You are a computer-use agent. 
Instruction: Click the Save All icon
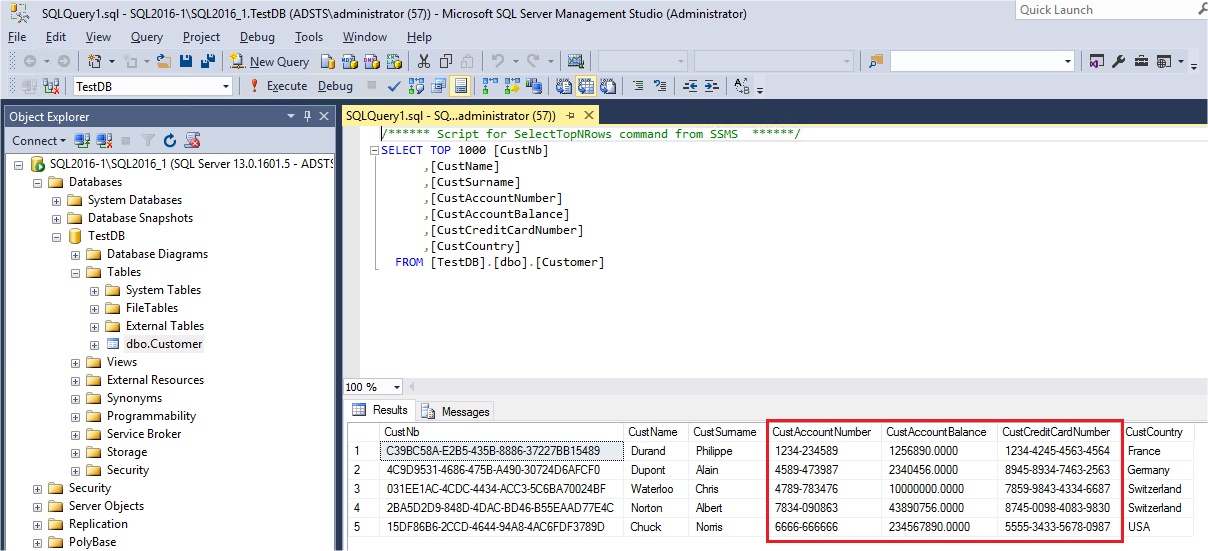(208, 61)
